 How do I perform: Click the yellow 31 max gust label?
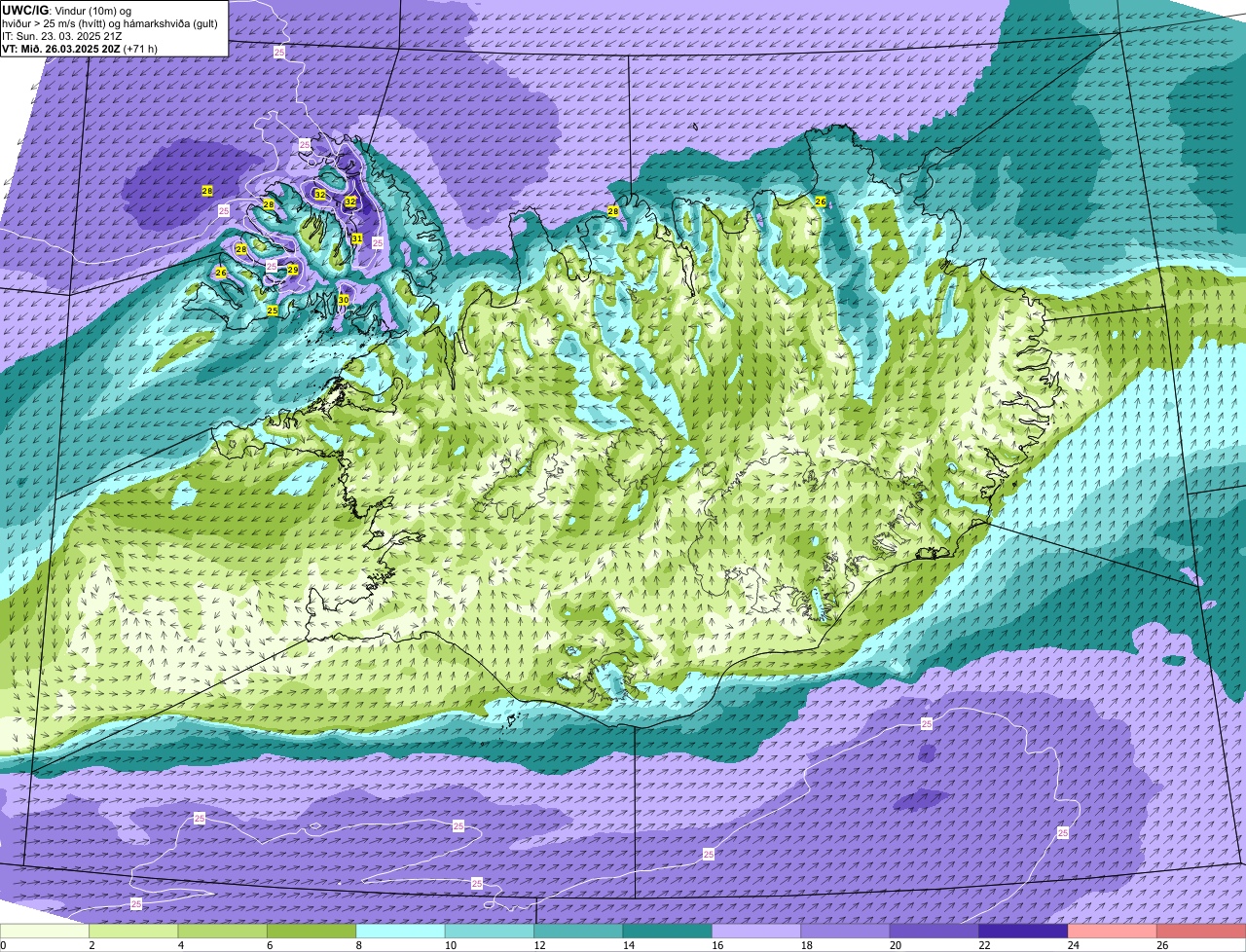pyautogui.click(x=357, y=238)
